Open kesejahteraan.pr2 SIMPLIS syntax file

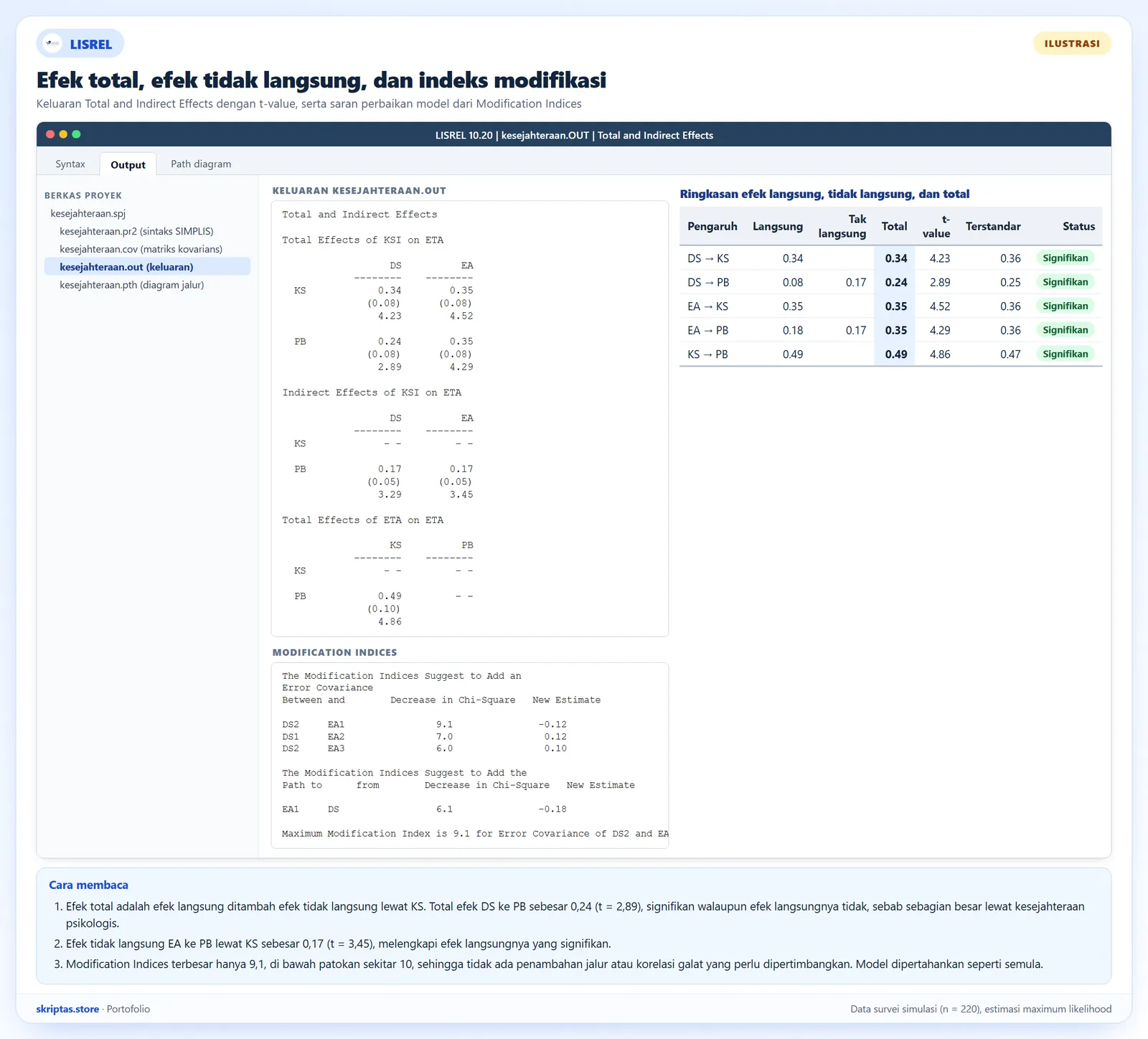click(x=136, y=231)
